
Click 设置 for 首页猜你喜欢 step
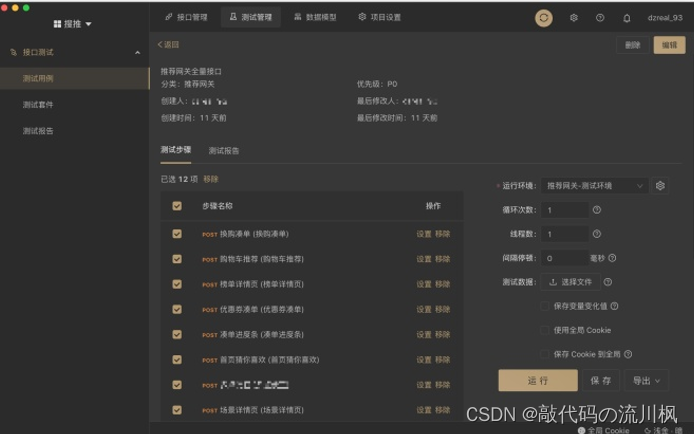[x=424, y=360]
